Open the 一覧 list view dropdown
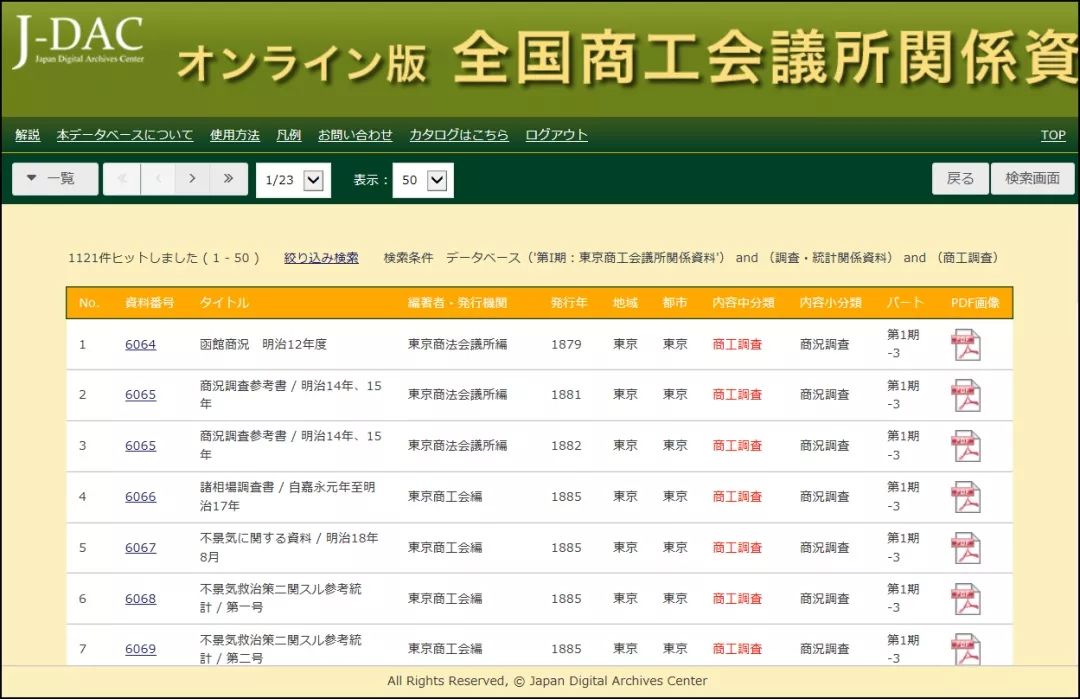Image resolution: width=1080 pixels, height=699 pixels. click(54, 179)
